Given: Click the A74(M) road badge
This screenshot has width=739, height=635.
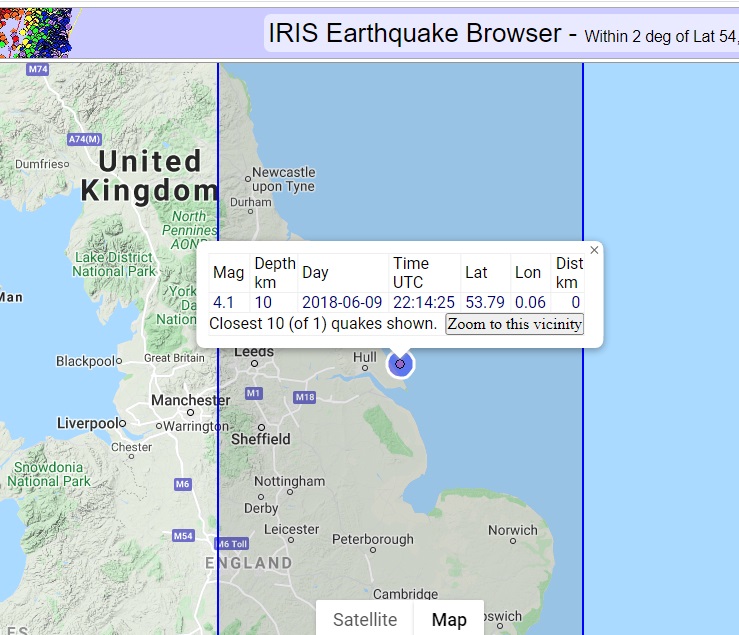Looking at the screenshot, I should click(84, 139).
